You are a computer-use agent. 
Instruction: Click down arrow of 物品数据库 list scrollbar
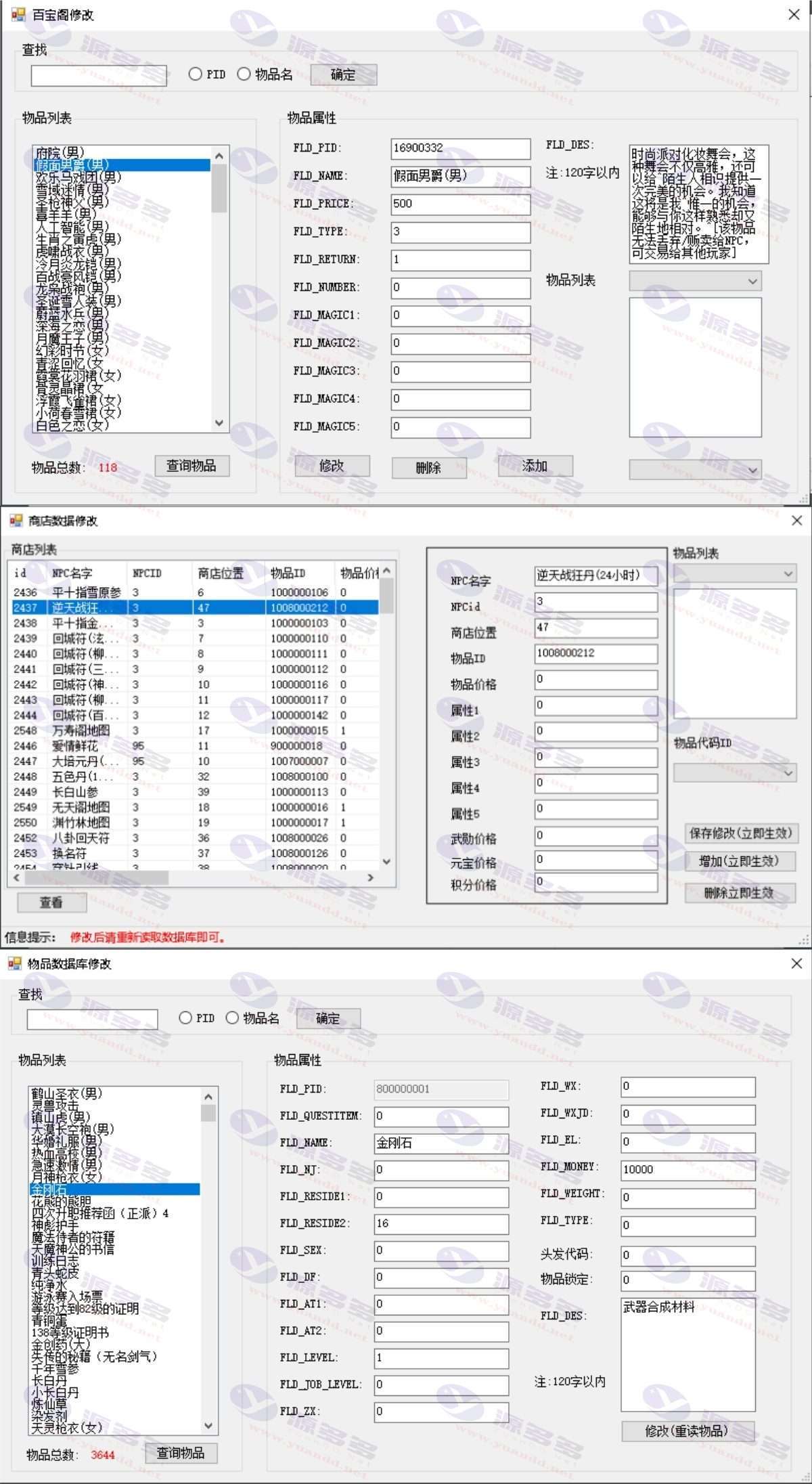click(x=208, y=1425)
